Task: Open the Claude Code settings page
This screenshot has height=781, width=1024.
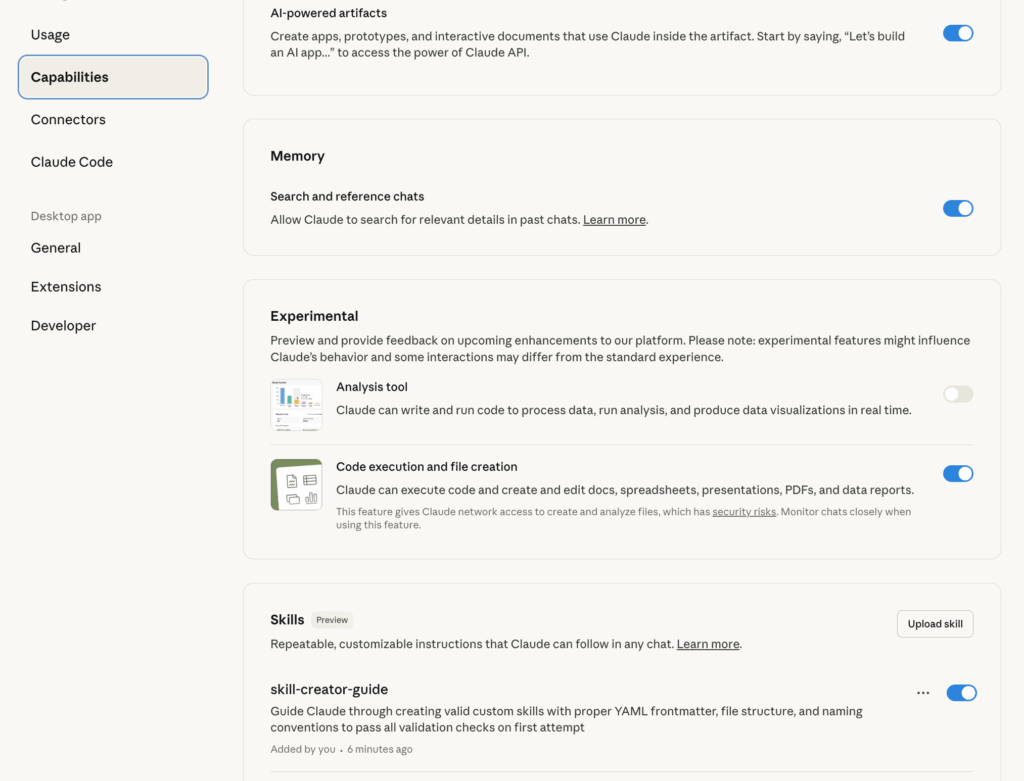Action: [x=72, y=161]
